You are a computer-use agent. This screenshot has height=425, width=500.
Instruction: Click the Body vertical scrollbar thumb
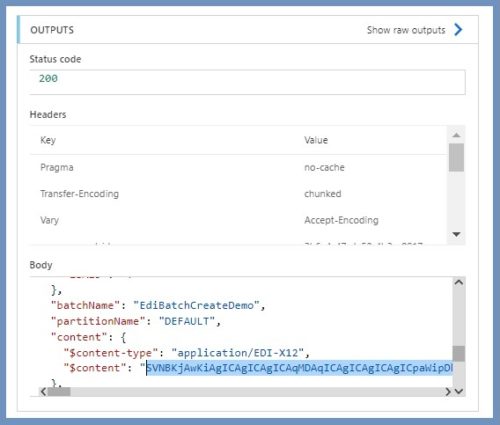tap(459, 354)
